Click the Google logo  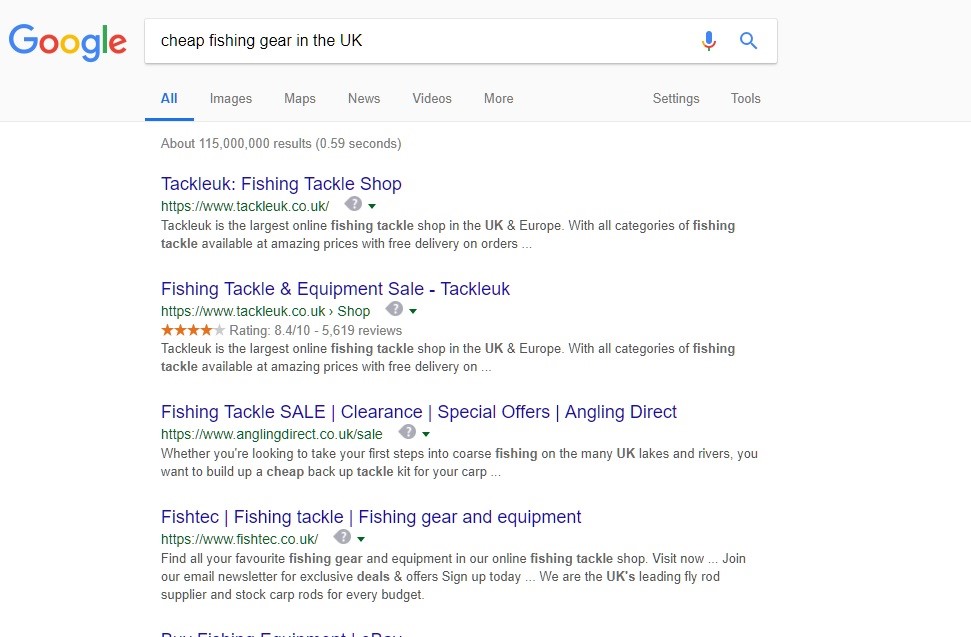tap(67, 42)
